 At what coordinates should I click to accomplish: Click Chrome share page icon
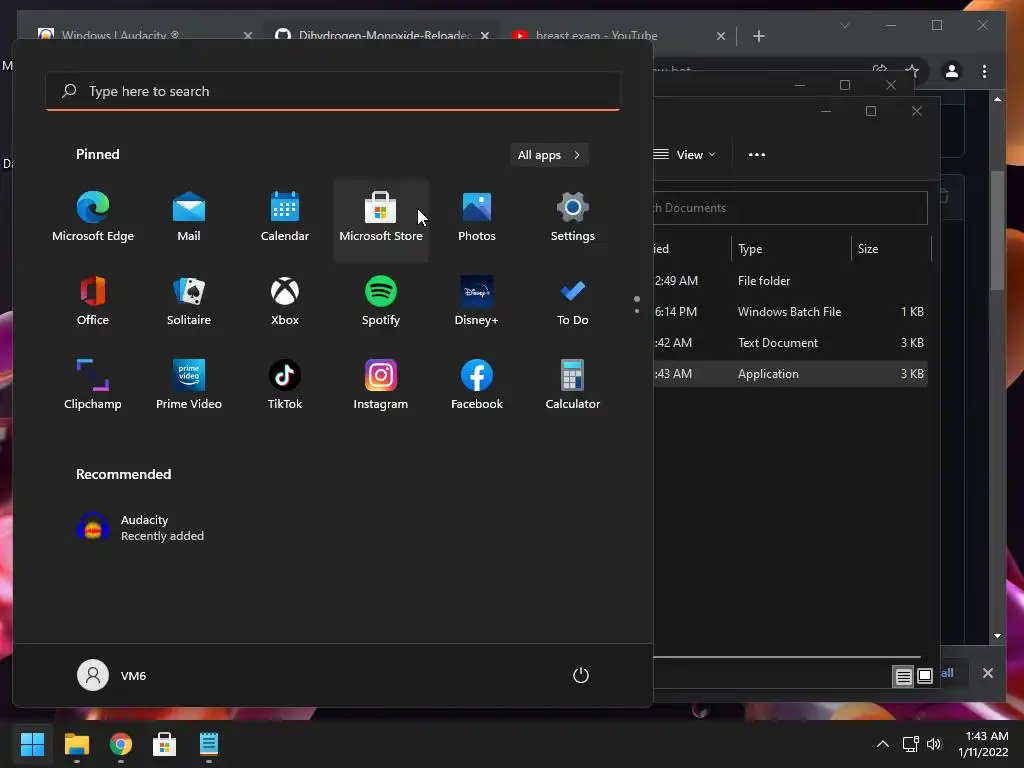(x=880, y=70)
